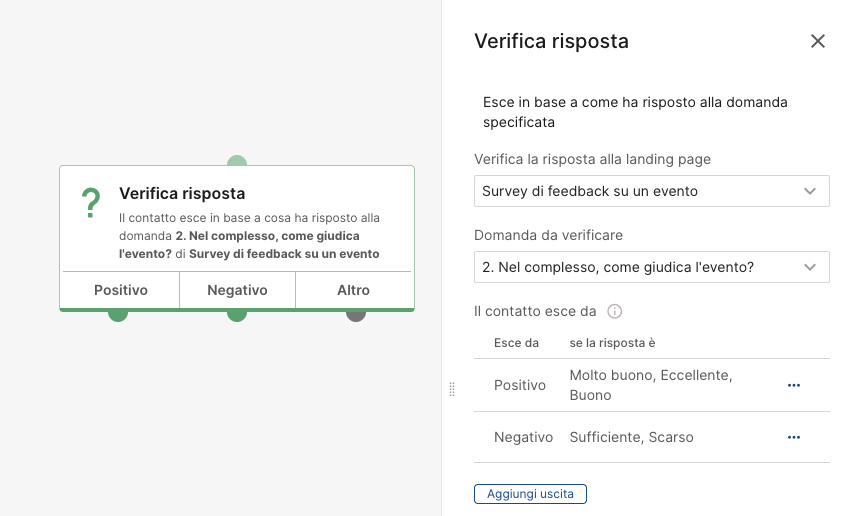The height and width of the screenshot is (516, 859).
Task: Close the Verifica risposta panel
Action: coord(817,41)
